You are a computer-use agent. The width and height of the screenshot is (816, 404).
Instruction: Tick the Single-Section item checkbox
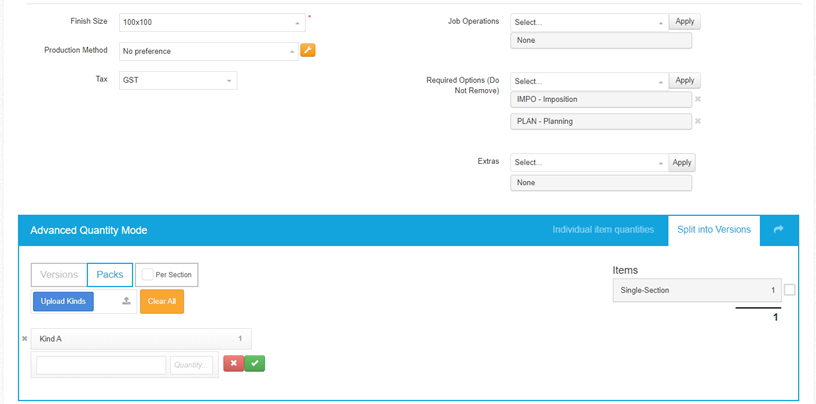[x=789, y=290]
